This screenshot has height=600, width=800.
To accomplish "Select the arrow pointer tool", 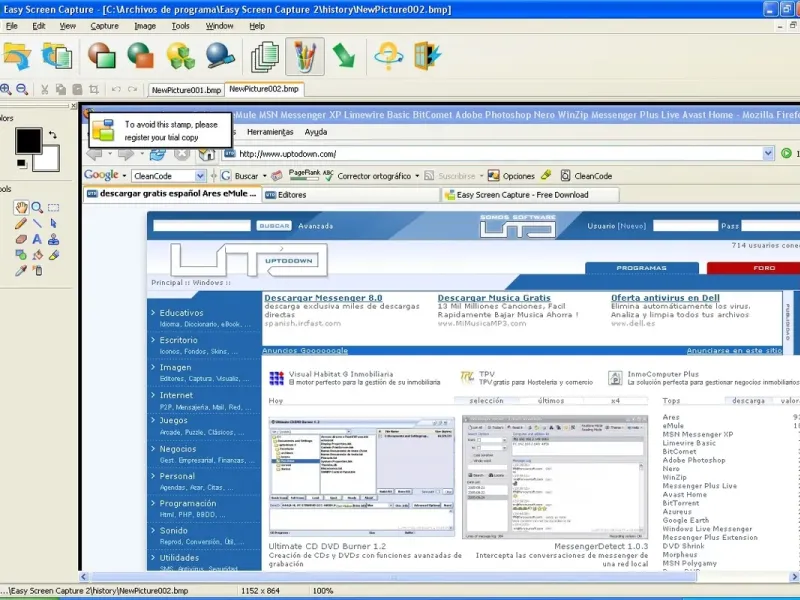I will tap(53, 223).
